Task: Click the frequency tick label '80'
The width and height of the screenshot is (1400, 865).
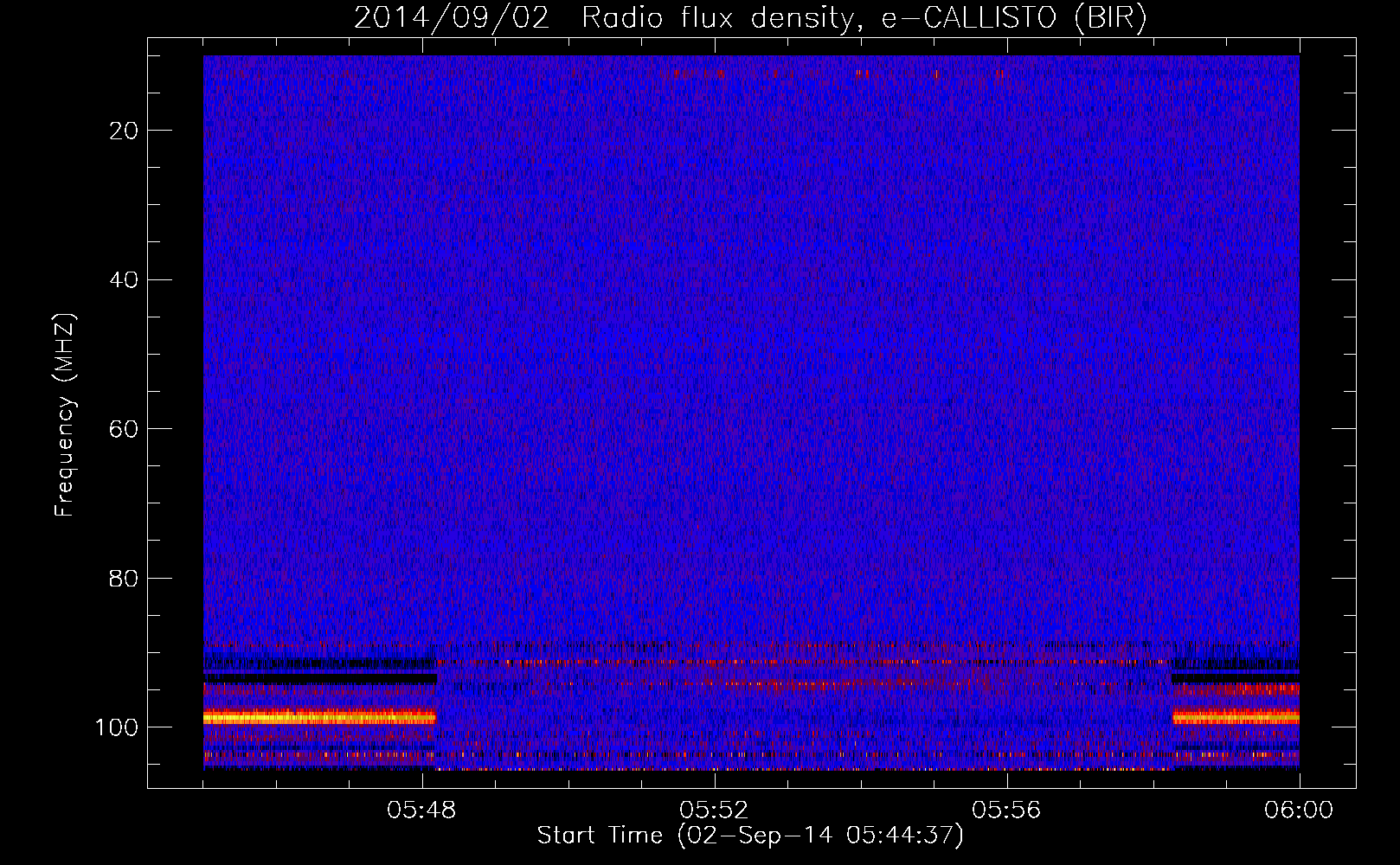Action: [x=125, y=579]
